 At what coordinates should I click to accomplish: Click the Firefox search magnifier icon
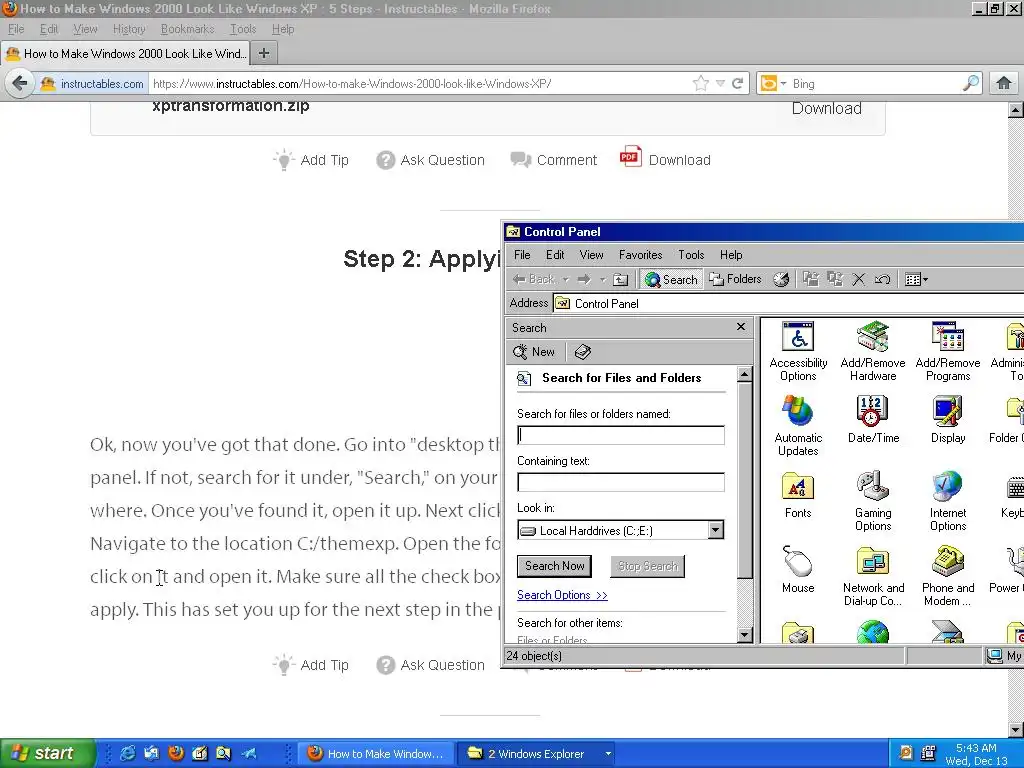tap(971, 83)
